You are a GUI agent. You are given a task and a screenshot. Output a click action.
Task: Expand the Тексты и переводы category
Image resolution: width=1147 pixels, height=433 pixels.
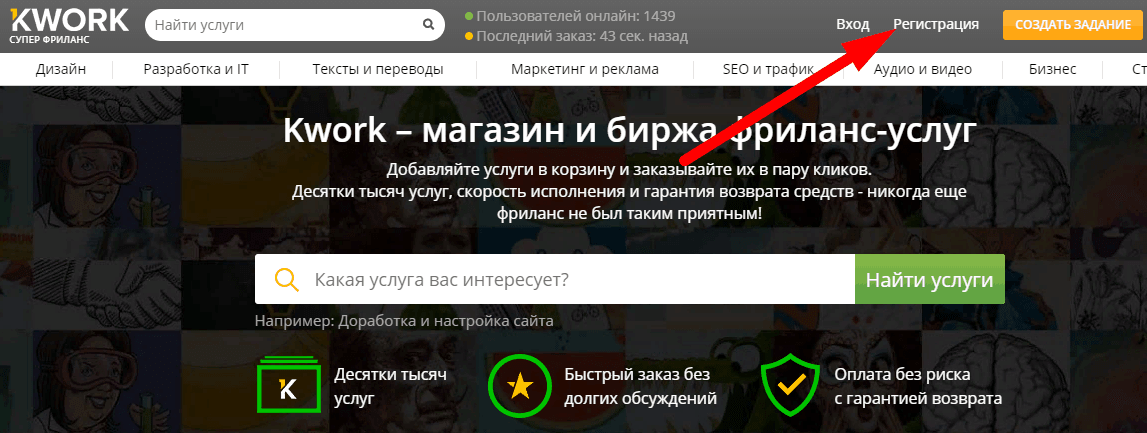tap(377, 69)
